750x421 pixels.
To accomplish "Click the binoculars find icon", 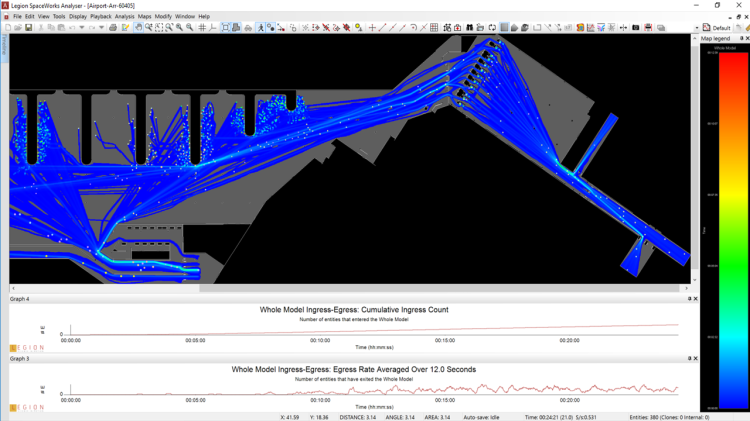I will point(469,28).
